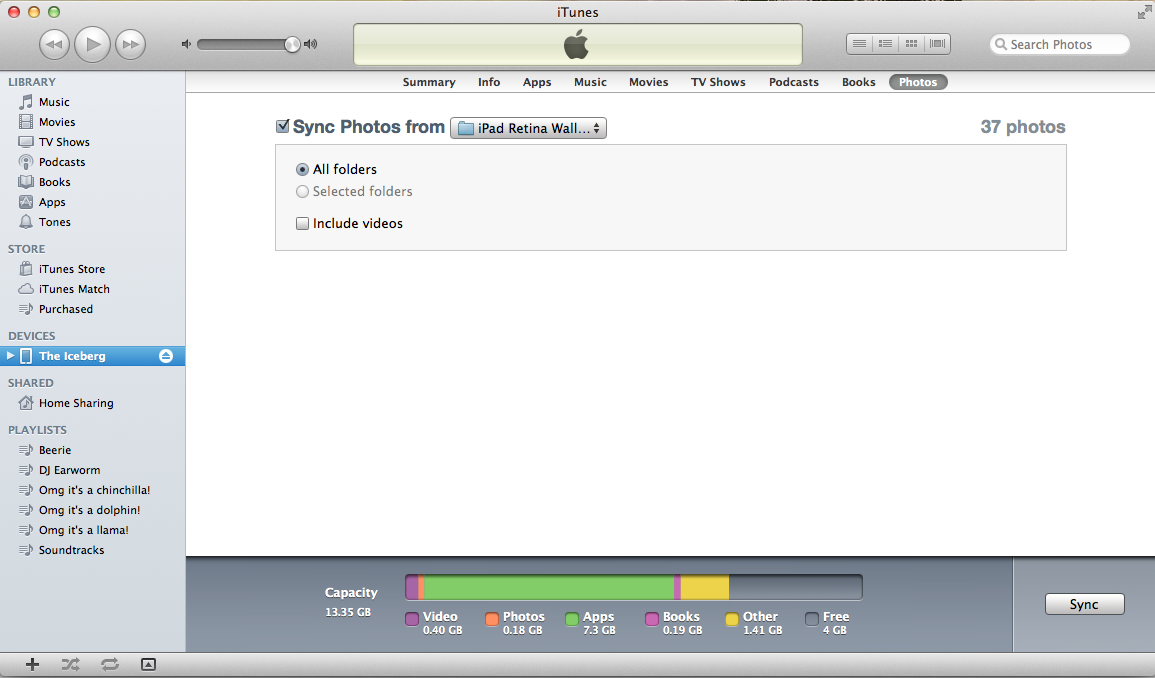Click the Photos capacity color swatch
The image size is (1155, 678).
pos(492,619)
